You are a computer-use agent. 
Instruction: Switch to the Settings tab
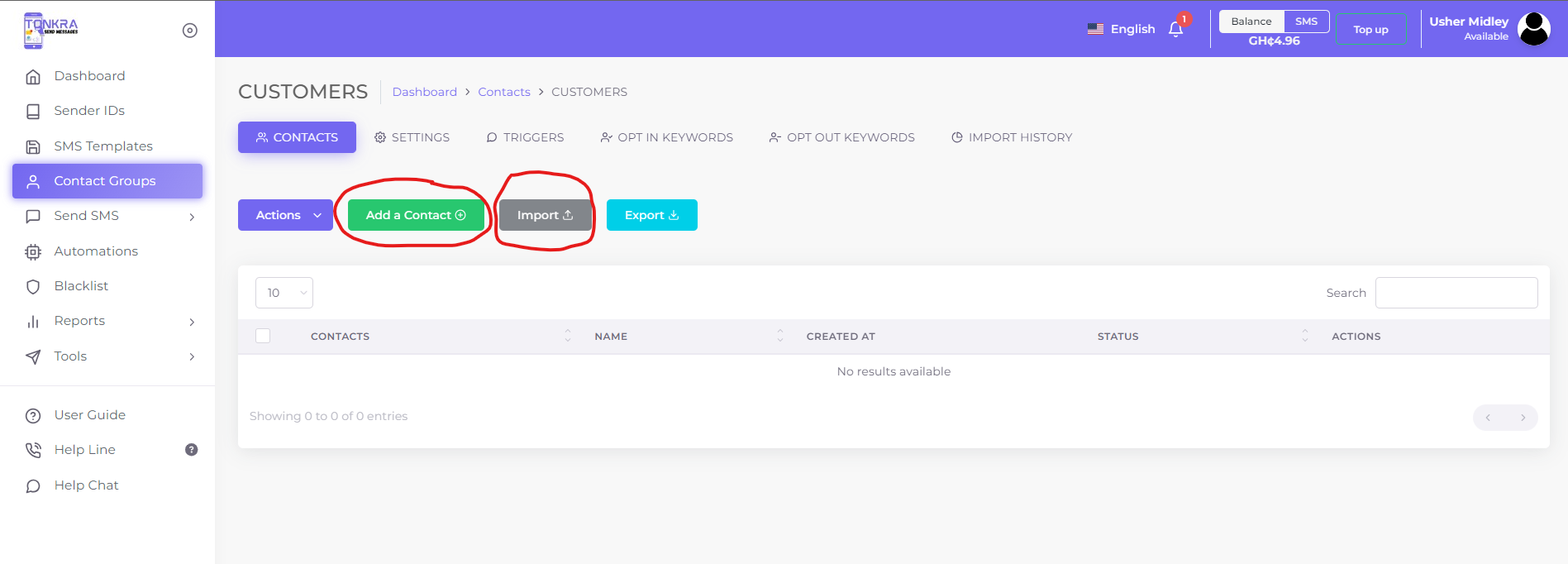412,137
